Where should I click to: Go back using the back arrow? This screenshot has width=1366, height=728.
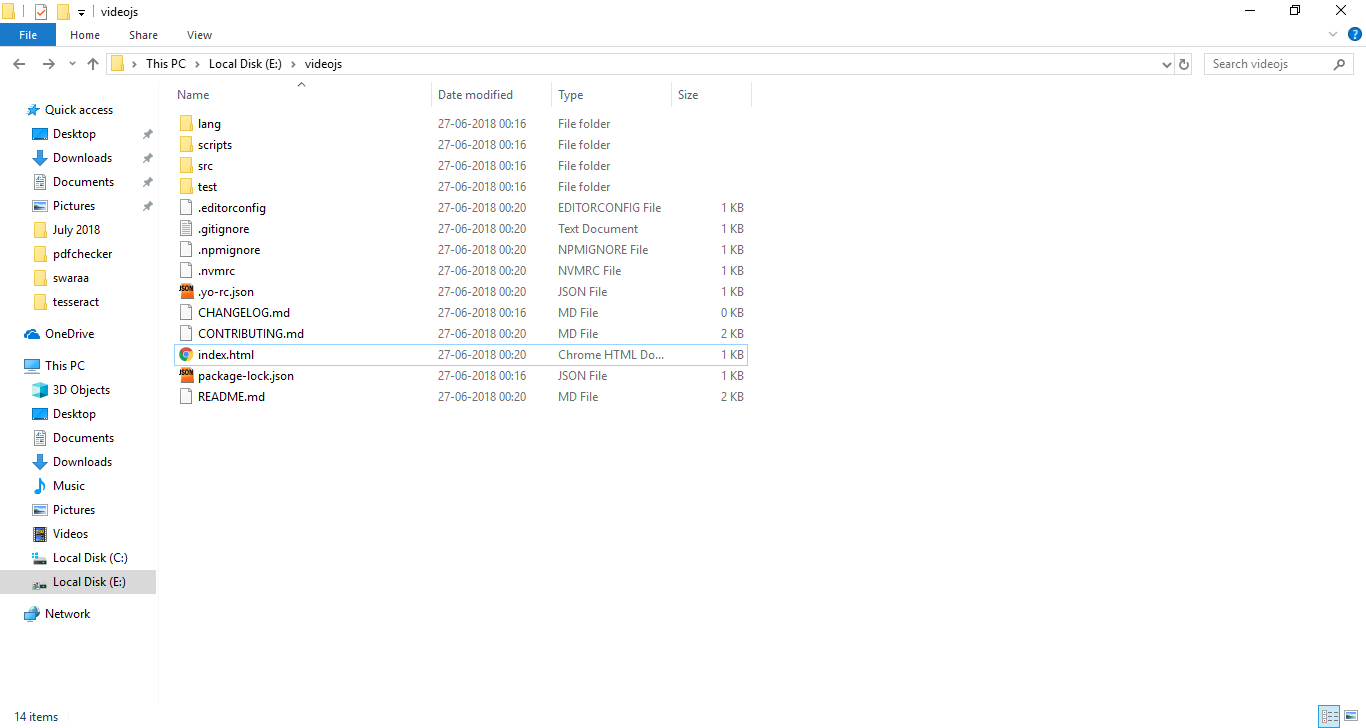(x=18, y=63)
